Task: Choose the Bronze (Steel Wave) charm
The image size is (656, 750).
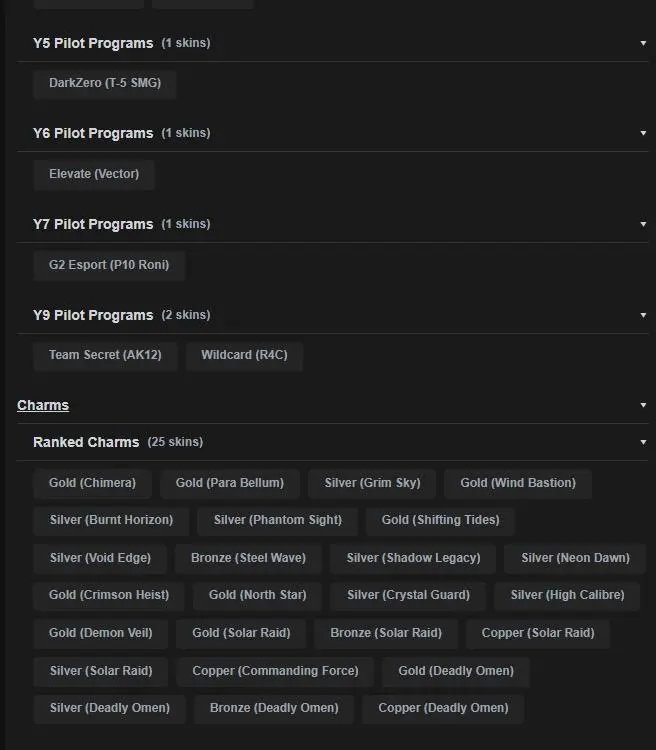Action: point(249,558)
